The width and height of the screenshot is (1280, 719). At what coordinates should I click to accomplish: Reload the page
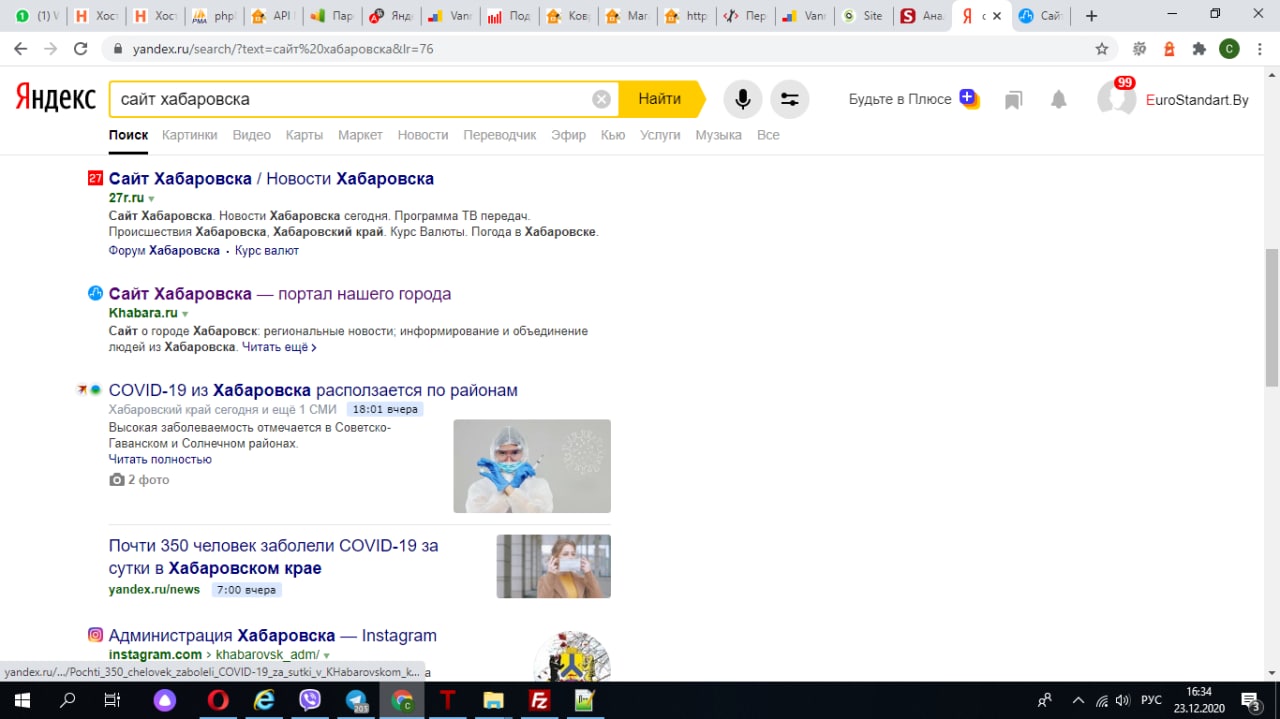(80, 48)
